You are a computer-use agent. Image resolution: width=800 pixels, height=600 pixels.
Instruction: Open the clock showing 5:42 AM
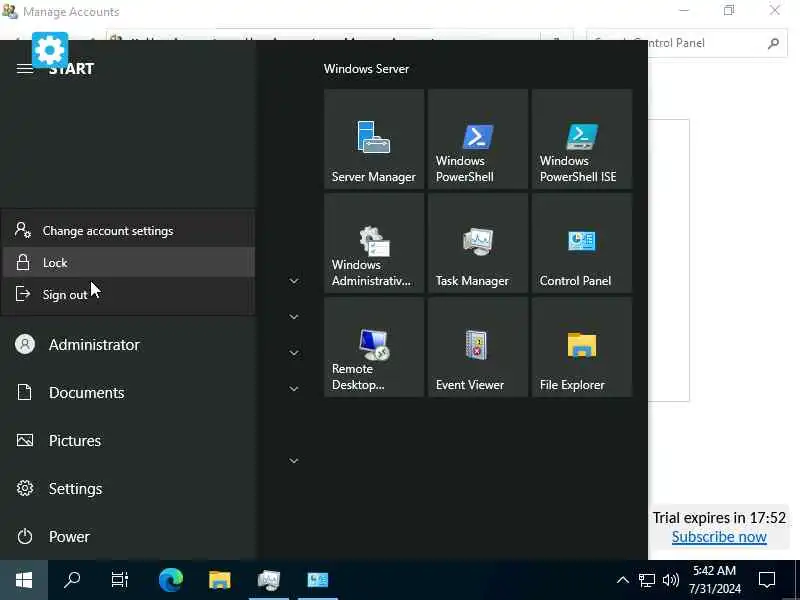click(714, 580)
